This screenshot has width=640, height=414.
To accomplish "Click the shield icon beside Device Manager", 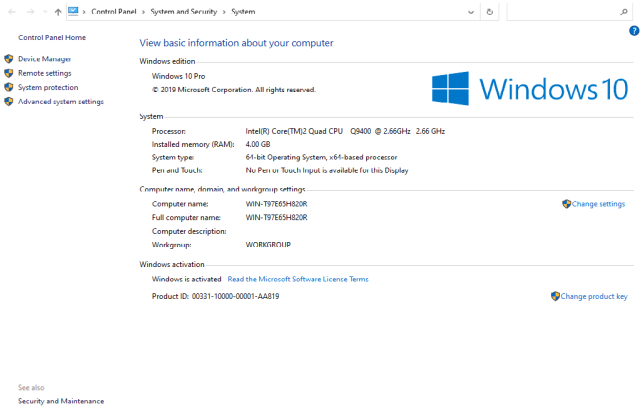I will [x=9, y=59].
